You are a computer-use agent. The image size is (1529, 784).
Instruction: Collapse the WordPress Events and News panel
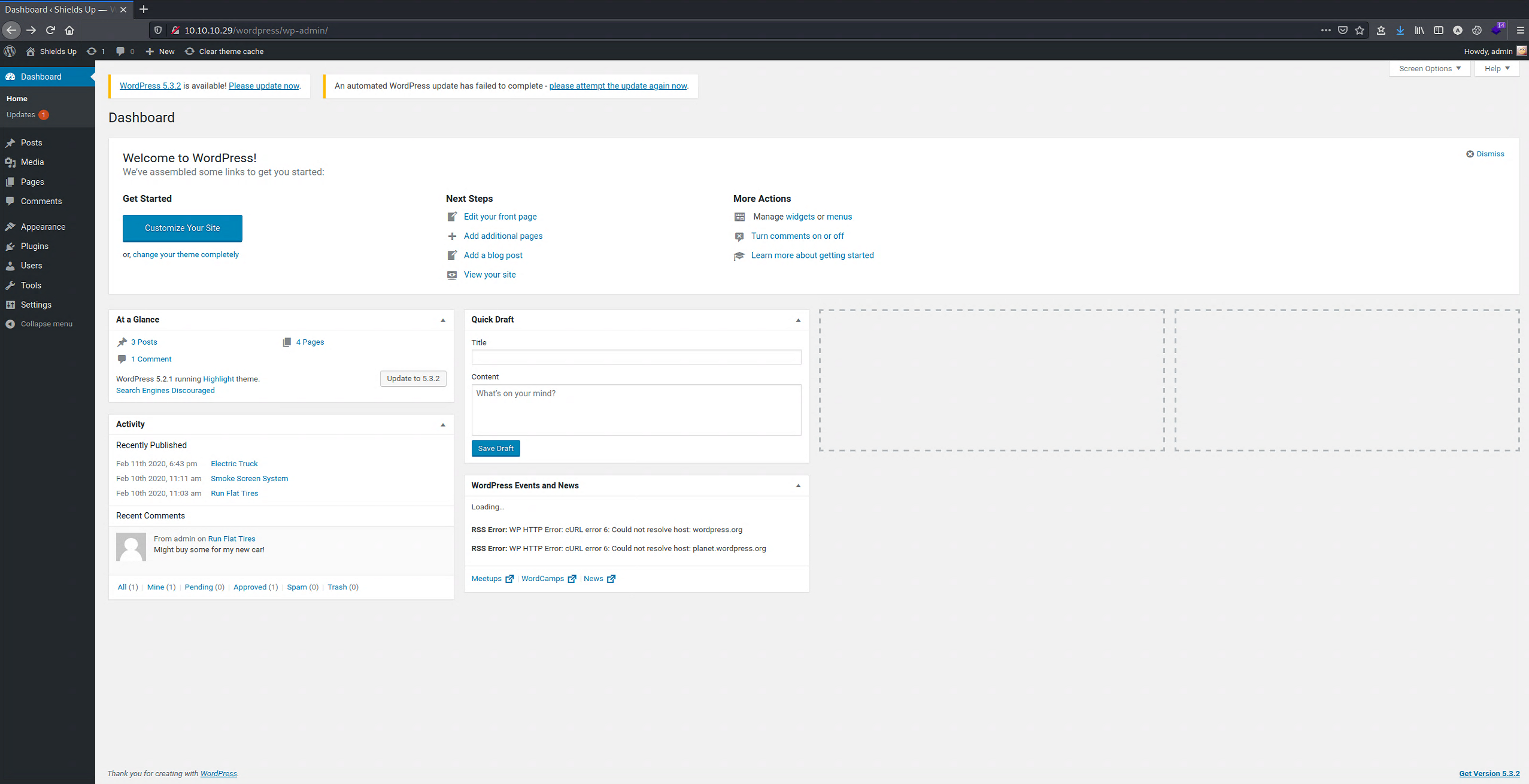[797, 485]
